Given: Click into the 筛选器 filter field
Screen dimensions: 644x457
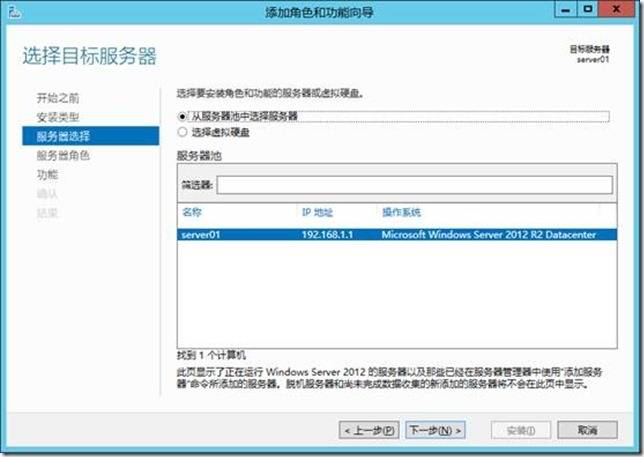Looking at the screenshot, I should pos(414,185).
